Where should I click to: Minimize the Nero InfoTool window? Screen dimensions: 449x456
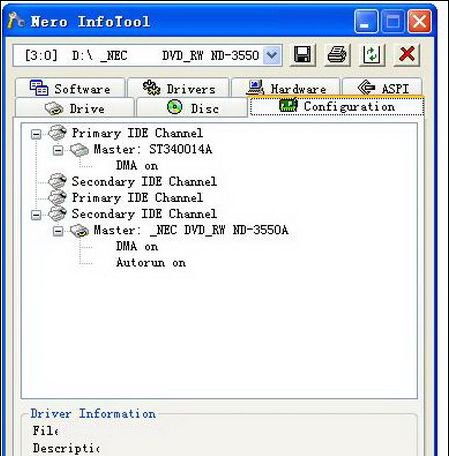[x=366, y=21]
